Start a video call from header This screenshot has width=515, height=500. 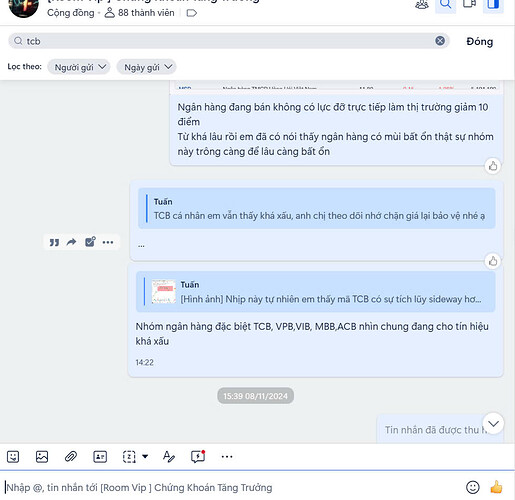469,4
